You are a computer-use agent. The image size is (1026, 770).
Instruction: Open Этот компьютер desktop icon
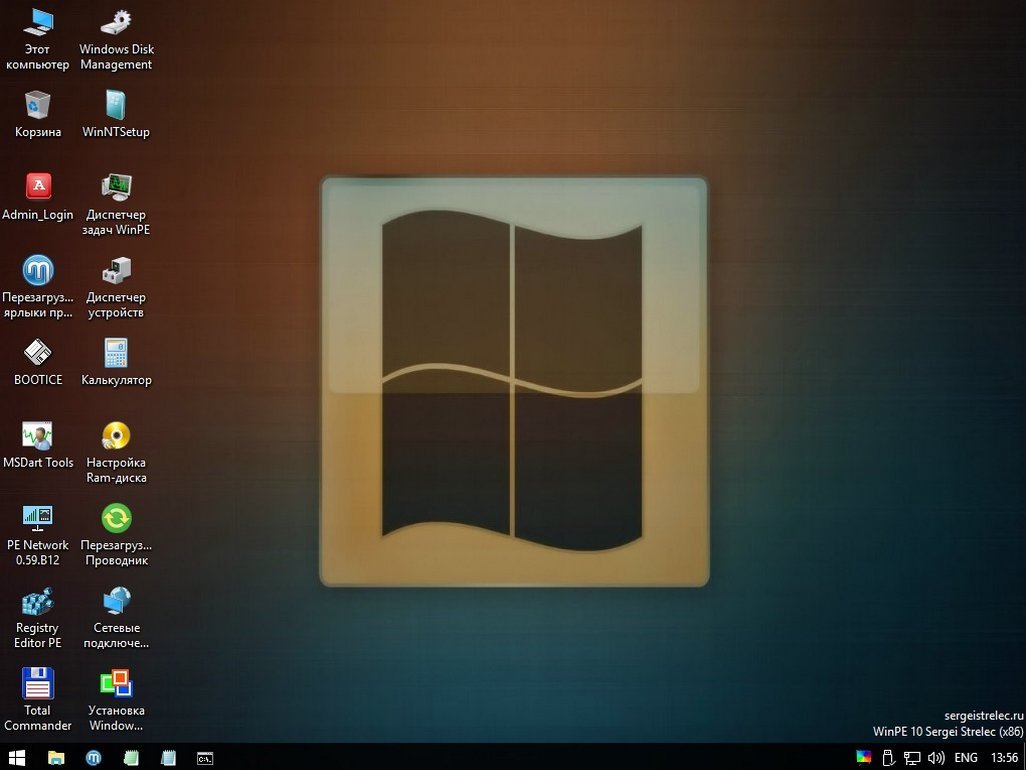pos(37,39)
